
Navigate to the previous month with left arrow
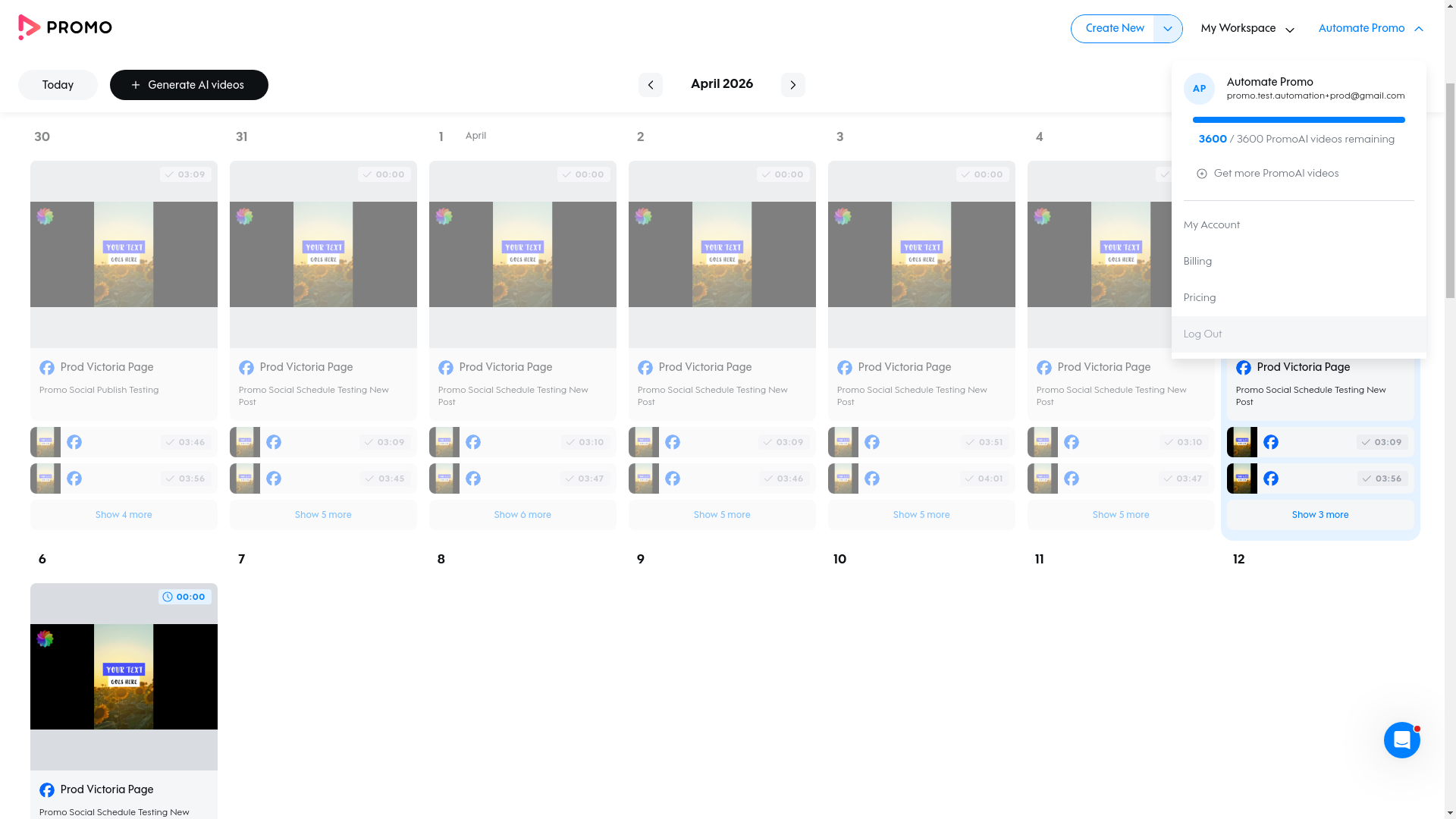coord(651,84)
